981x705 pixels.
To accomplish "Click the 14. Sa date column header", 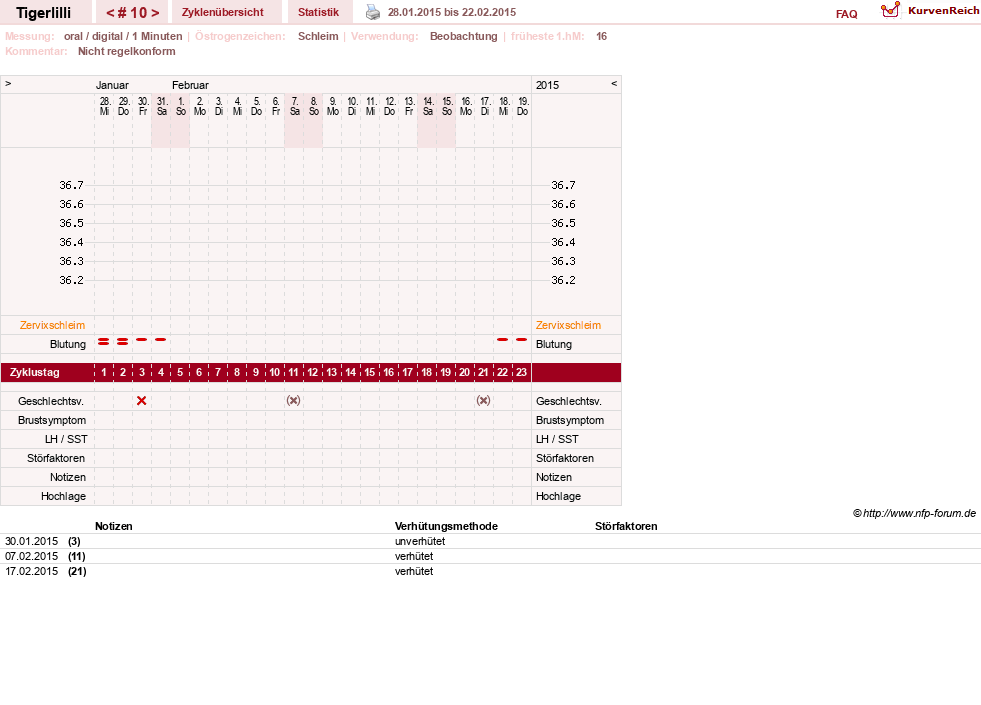I will click(x=428, y=106).
